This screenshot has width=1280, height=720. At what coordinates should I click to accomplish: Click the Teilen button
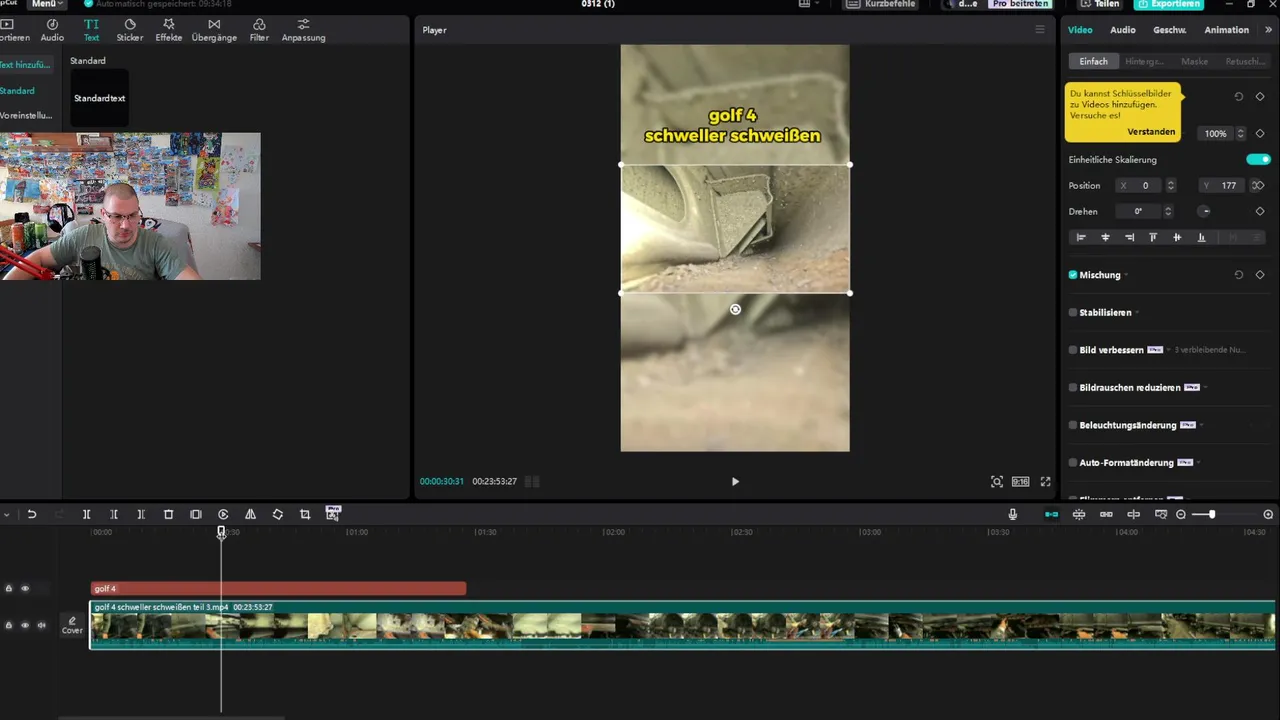(1100, 4)
